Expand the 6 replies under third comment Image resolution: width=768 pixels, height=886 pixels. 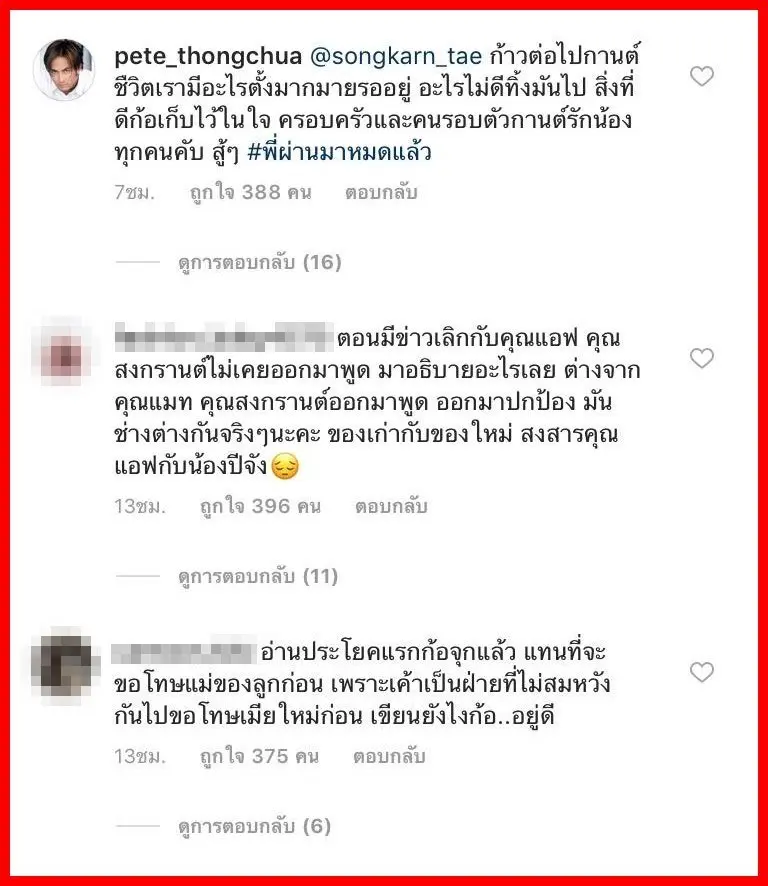pyautogui.click(x=254, y=827)
